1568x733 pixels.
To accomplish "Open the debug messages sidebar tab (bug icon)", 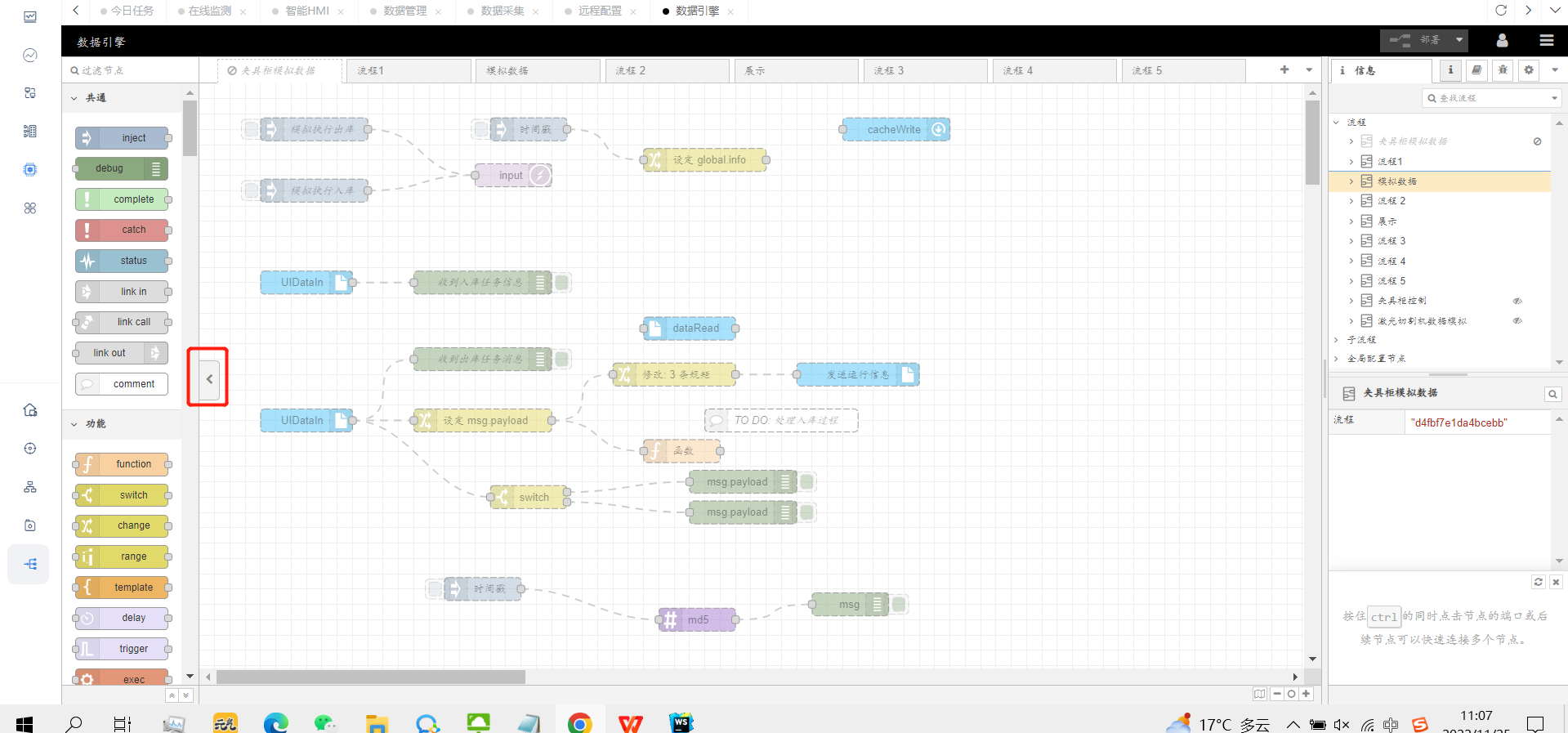I will click(x=1503, y=70).
